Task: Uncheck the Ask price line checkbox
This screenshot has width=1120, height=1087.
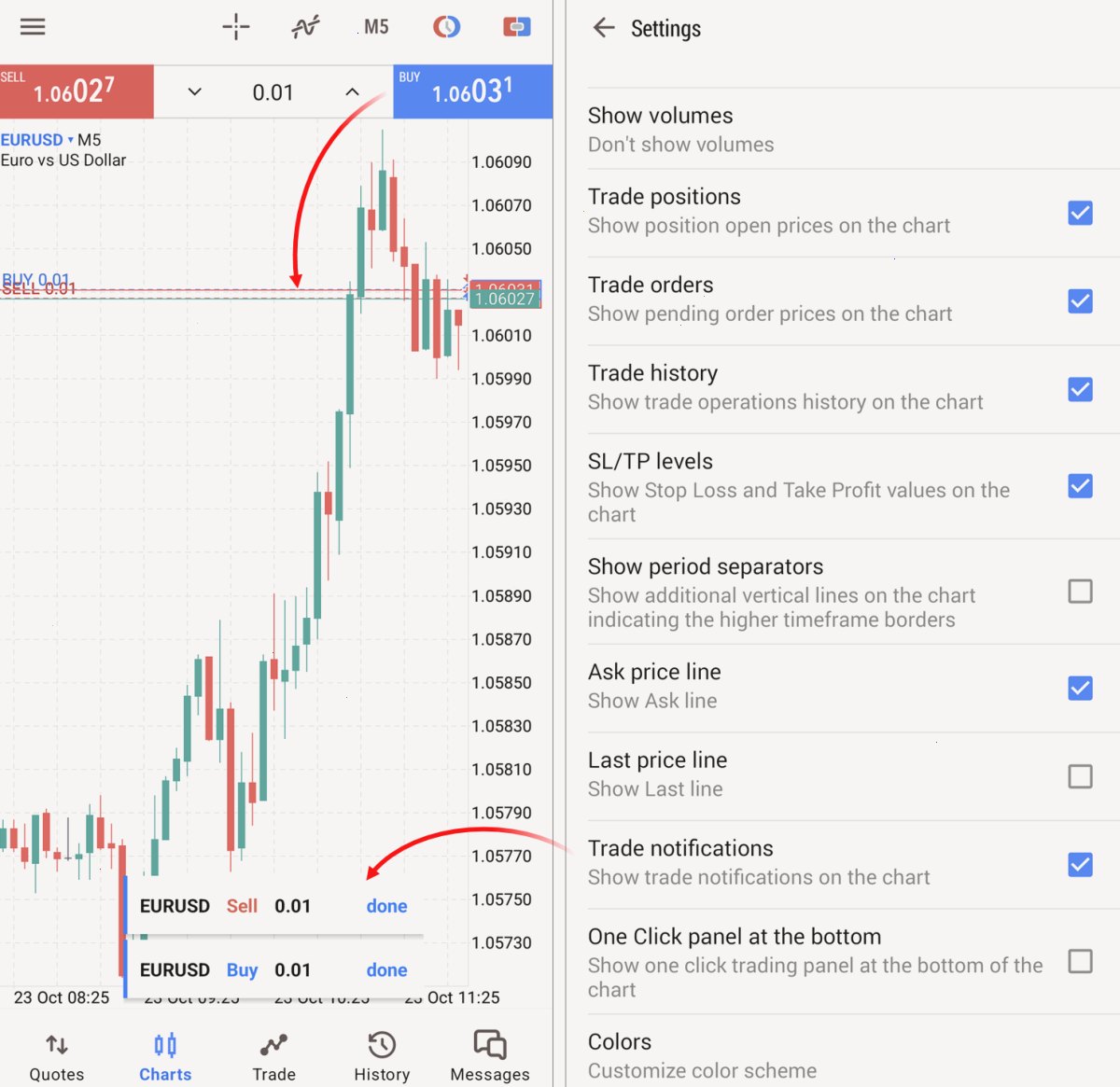Action: click(1080, 689)
